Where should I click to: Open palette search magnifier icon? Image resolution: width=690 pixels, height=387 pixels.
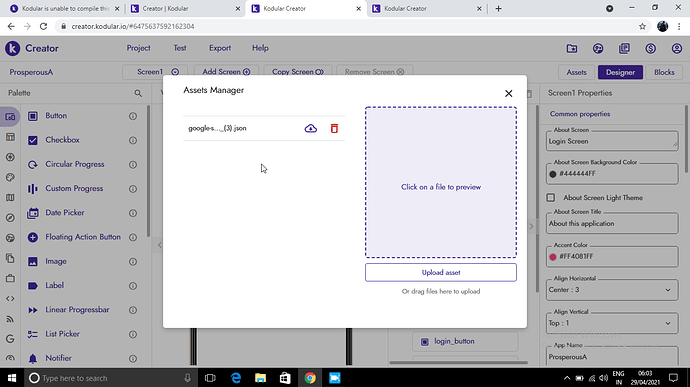point(138,93)
